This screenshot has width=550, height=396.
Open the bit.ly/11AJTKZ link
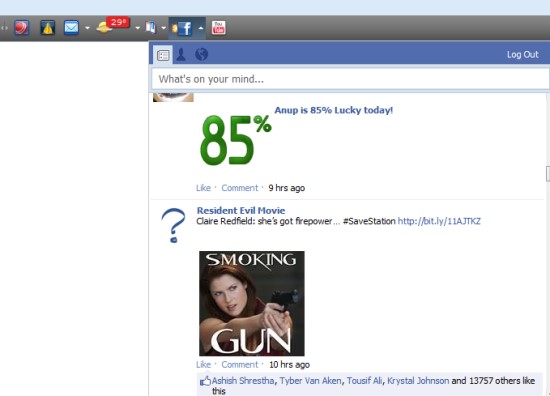tap(439, 221)
